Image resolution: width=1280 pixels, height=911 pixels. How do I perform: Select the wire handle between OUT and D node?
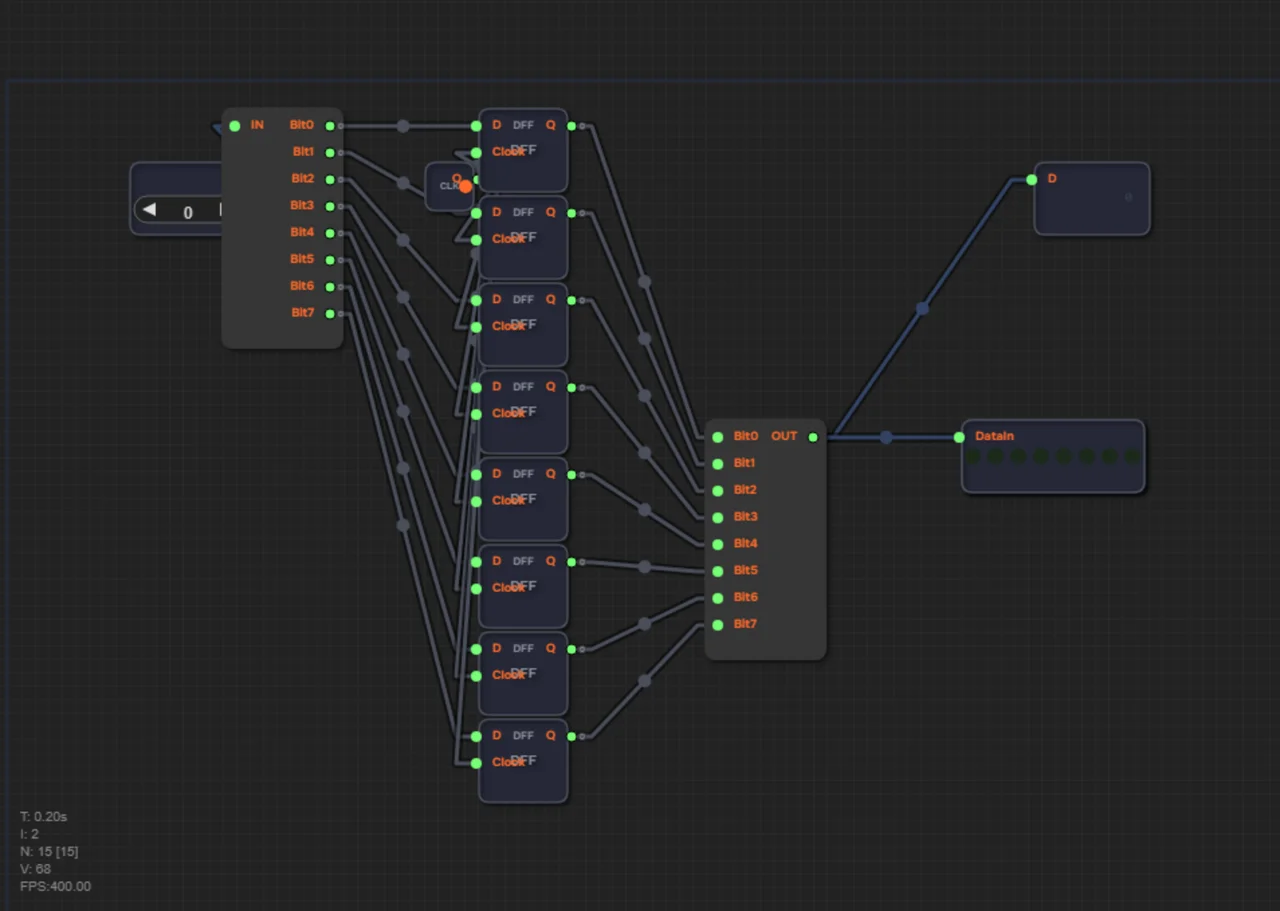tap(923, 309)
